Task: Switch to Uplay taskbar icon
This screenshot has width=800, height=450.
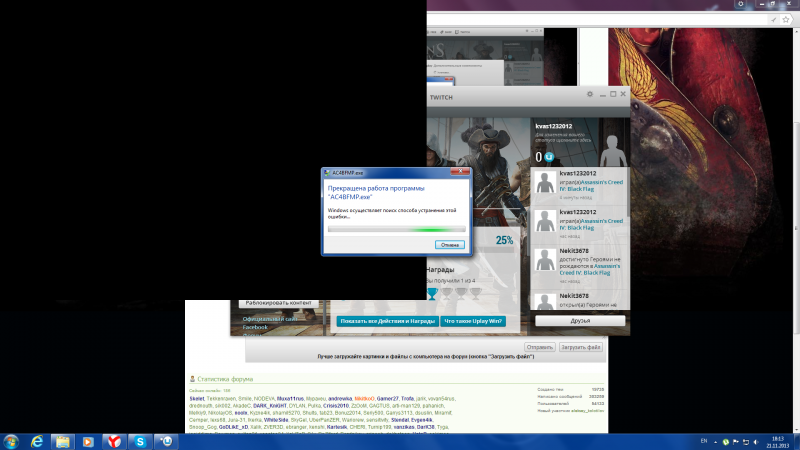Action: [166, 441]
